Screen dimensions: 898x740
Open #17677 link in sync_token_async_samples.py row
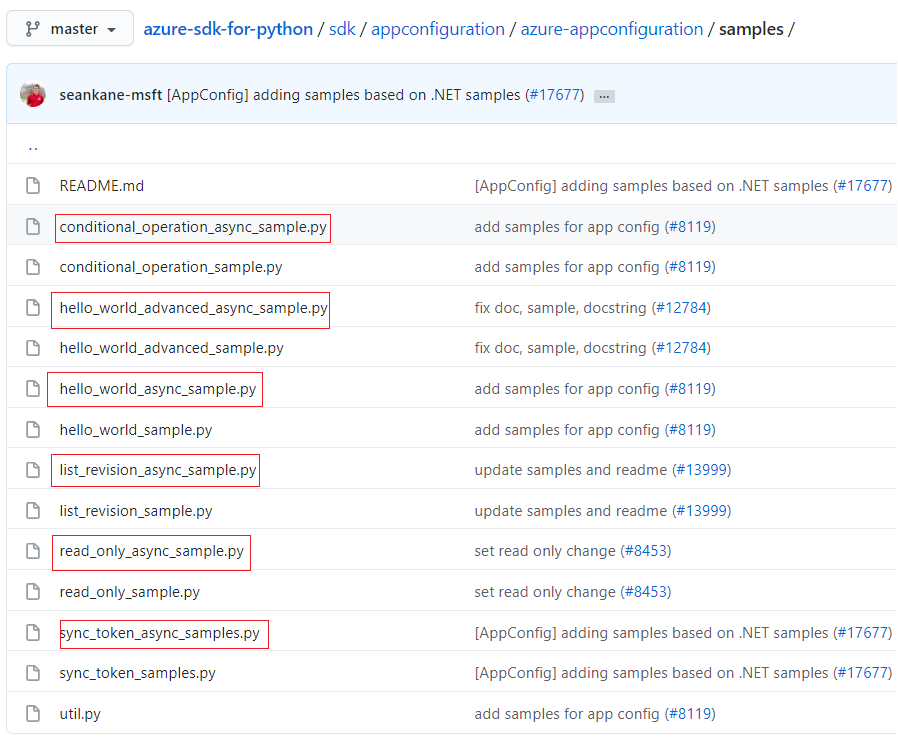862,633
